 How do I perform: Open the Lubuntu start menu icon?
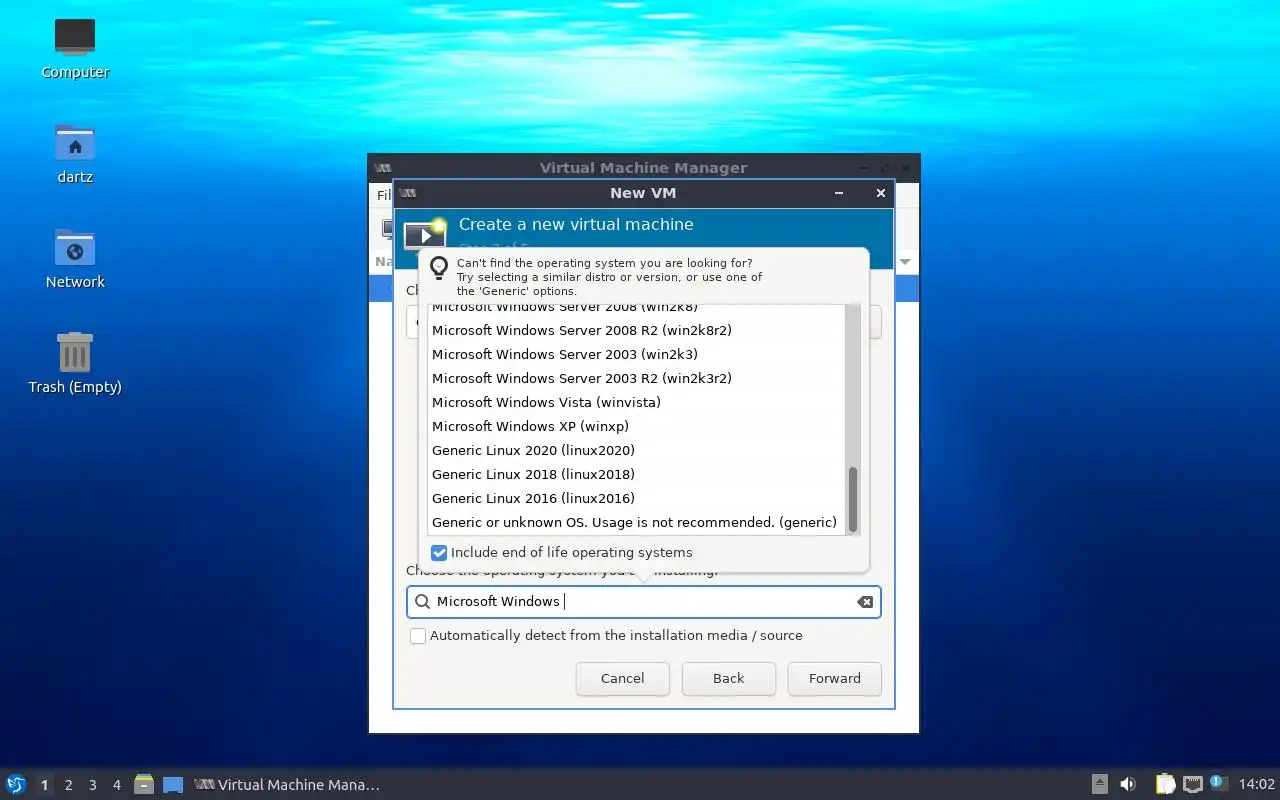[x=15, y=785]
